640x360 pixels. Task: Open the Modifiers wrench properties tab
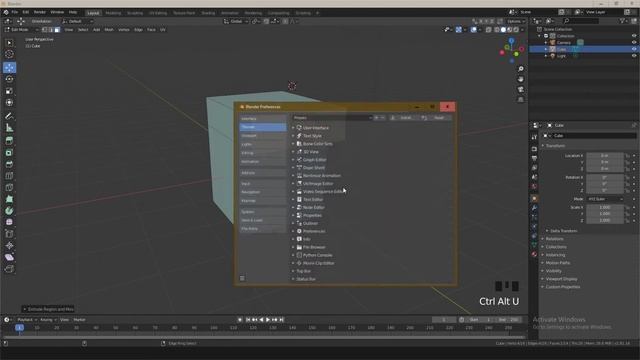(x=534, y=208)
